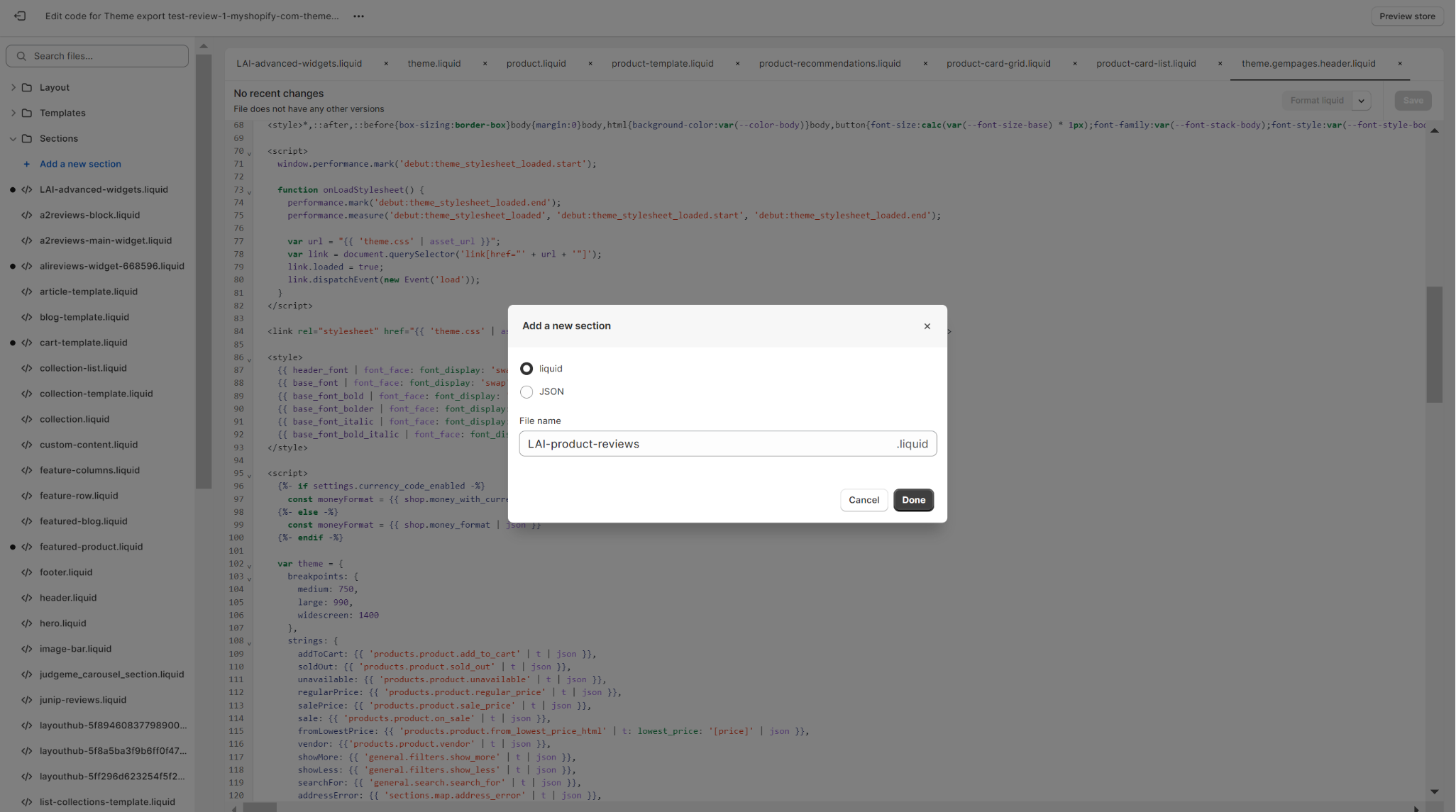Switch to LAI-advanced-widgets.liquid tab

click(x=299, y=63)
